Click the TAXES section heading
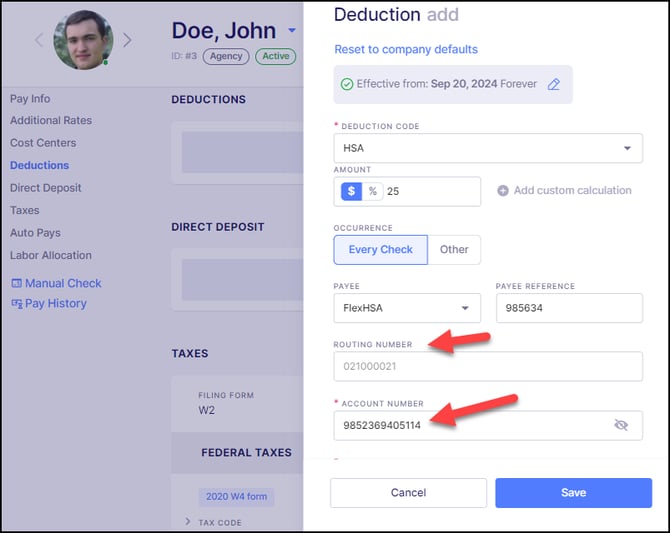Viewport: 670px width, 533px height. (x=190, y=353)
